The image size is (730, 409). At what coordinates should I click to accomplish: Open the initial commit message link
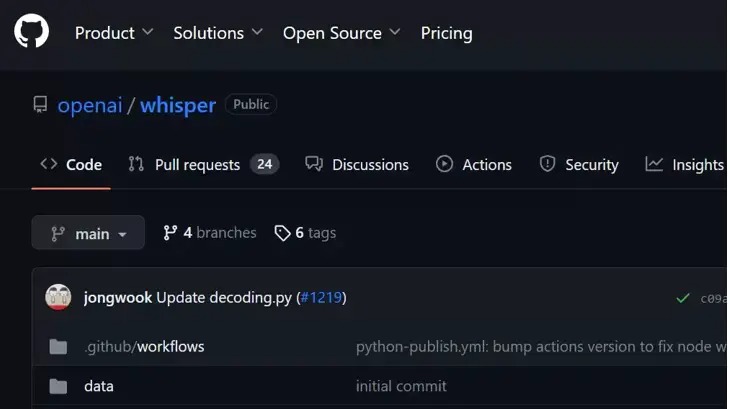tap(401, 386)
